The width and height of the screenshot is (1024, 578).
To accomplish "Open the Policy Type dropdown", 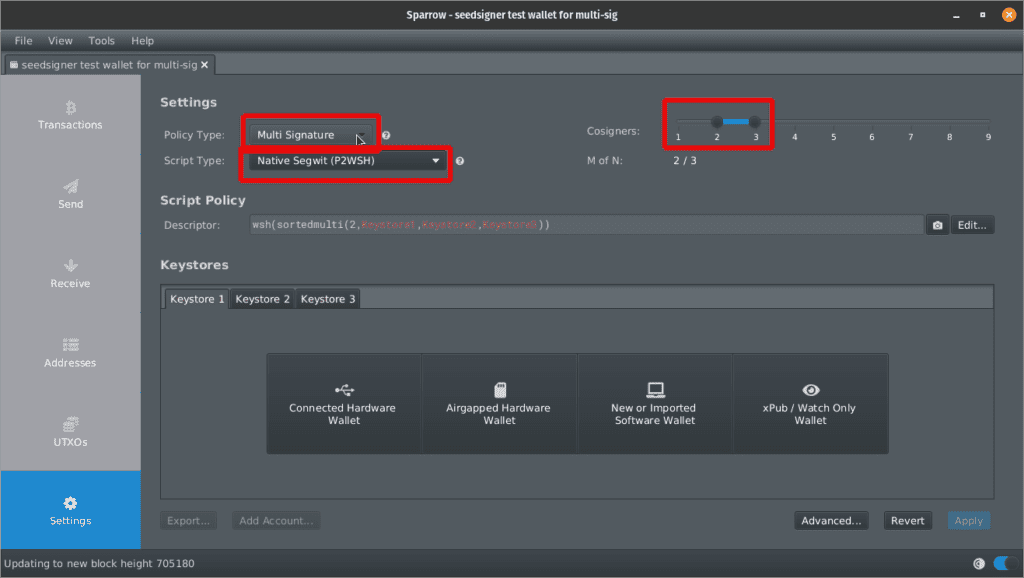I will coord(311,135).
